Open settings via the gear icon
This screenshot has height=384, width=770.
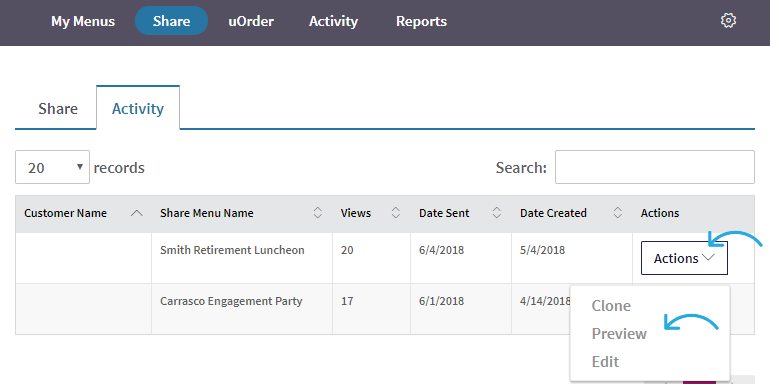click(x=728, y=21)
